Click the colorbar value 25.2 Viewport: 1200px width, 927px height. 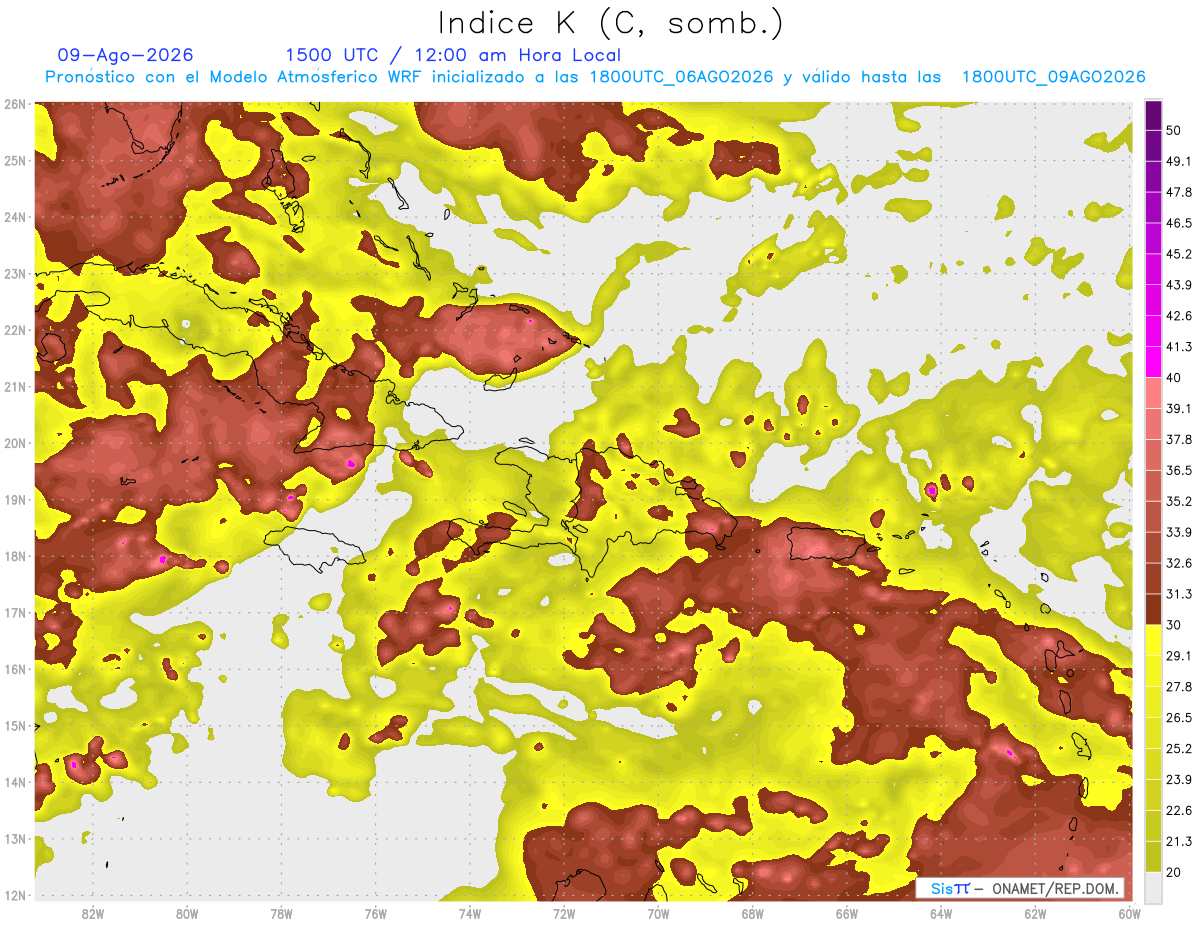click(x=1179, y=749)
